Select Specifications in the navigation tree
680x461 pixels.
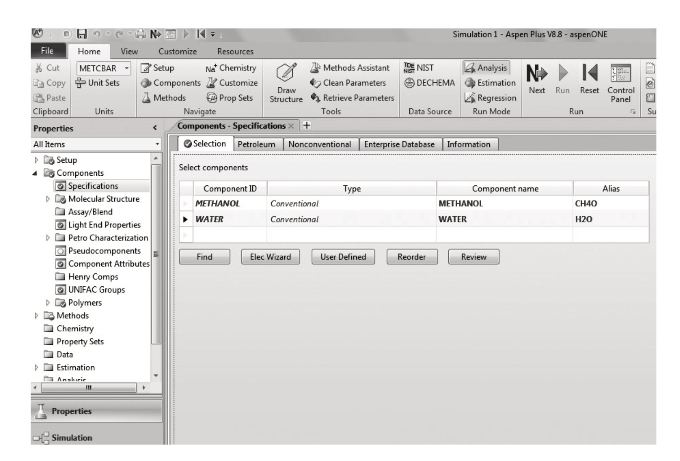(93, 186)
